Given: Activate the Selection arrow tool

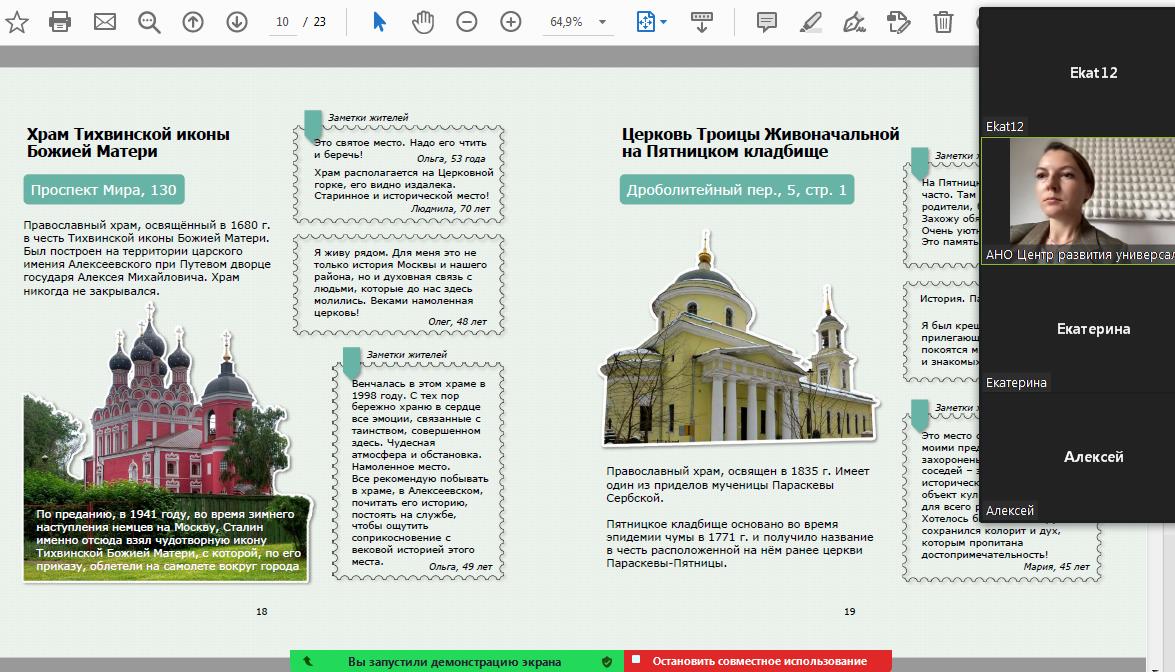Looking at the screenshot, I should [379, 22].
